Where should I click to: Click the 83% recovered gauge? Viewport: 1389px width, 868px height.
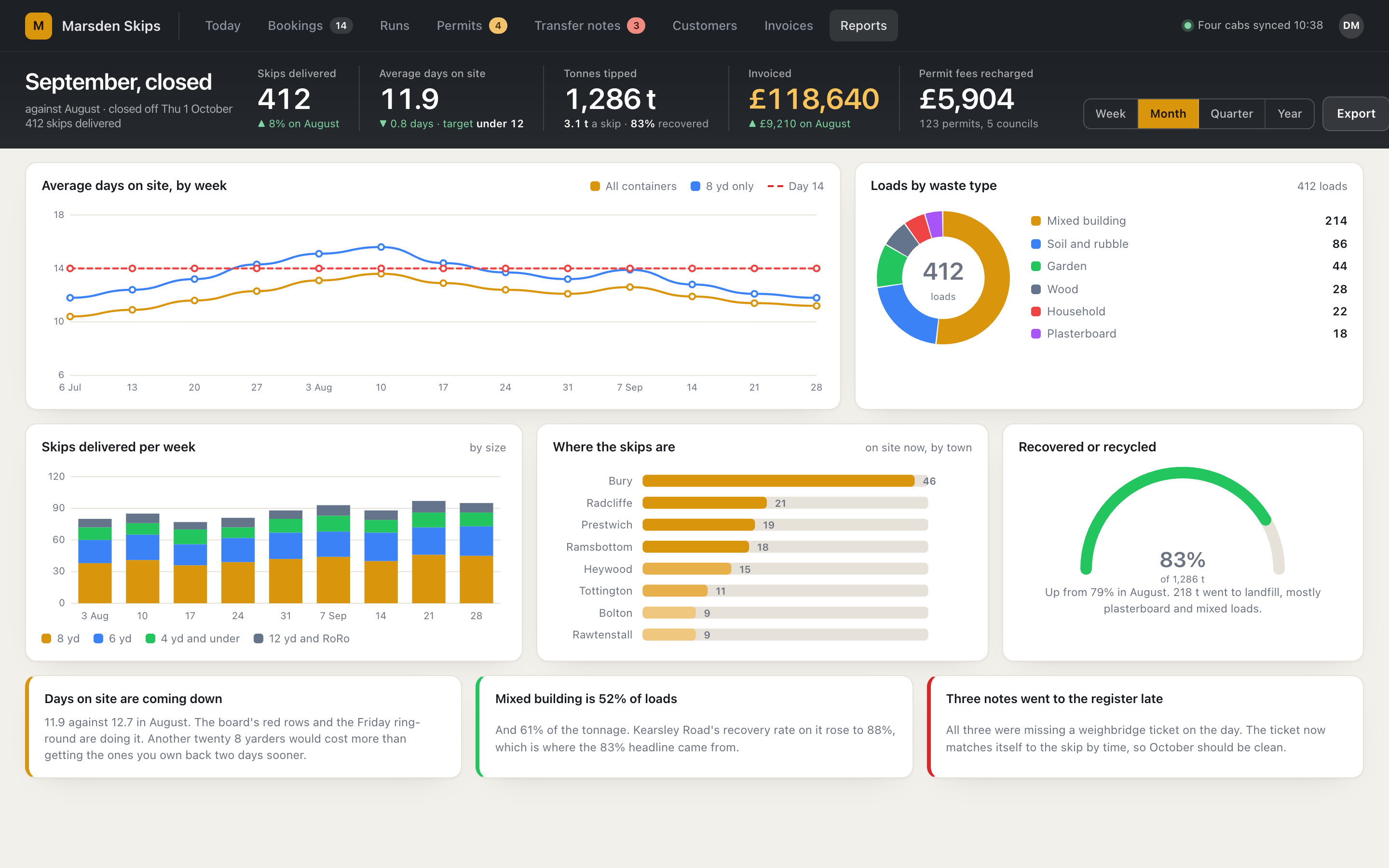[1183, 521]
